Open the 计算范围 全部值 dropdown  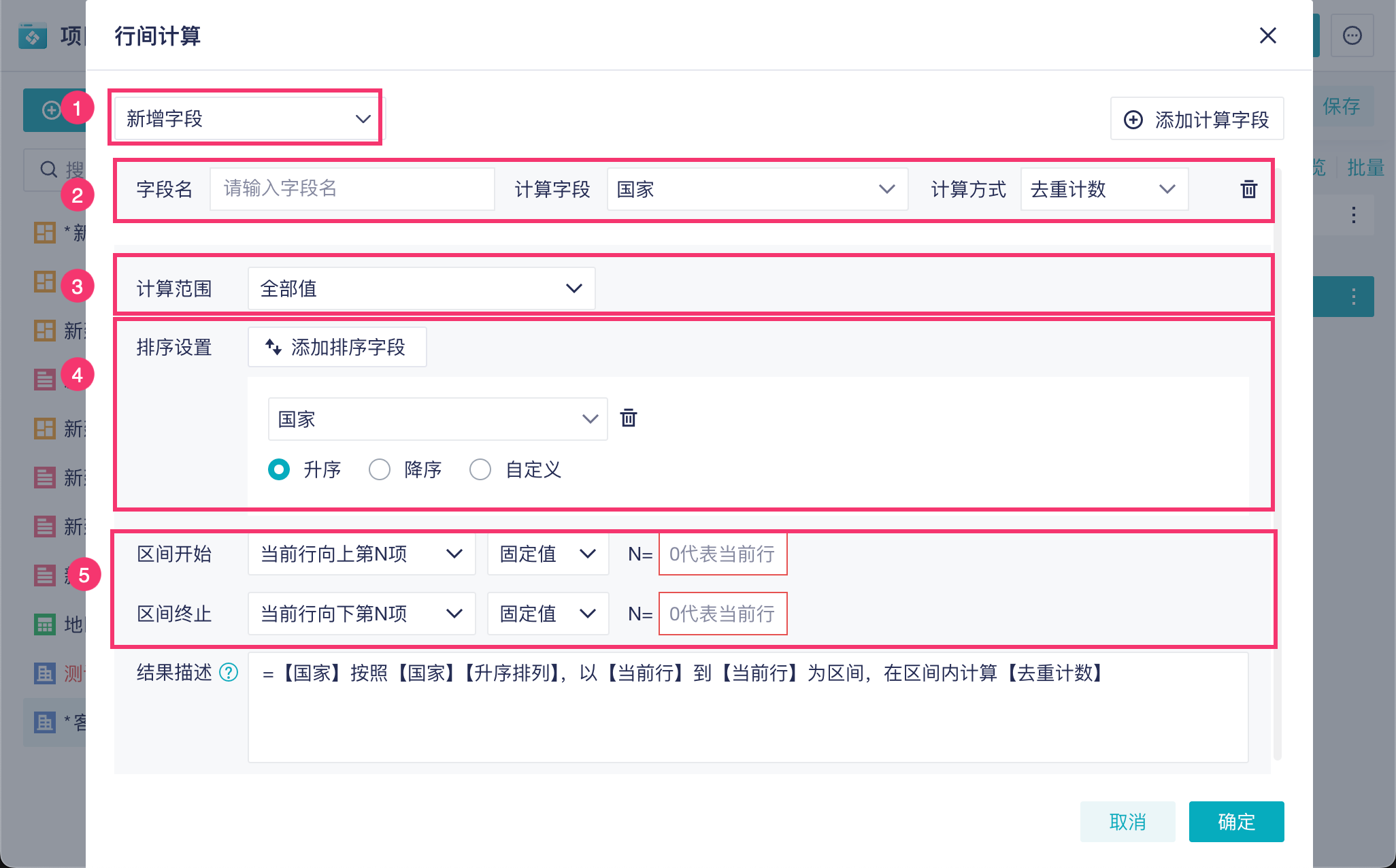click(x=421, y=288)
